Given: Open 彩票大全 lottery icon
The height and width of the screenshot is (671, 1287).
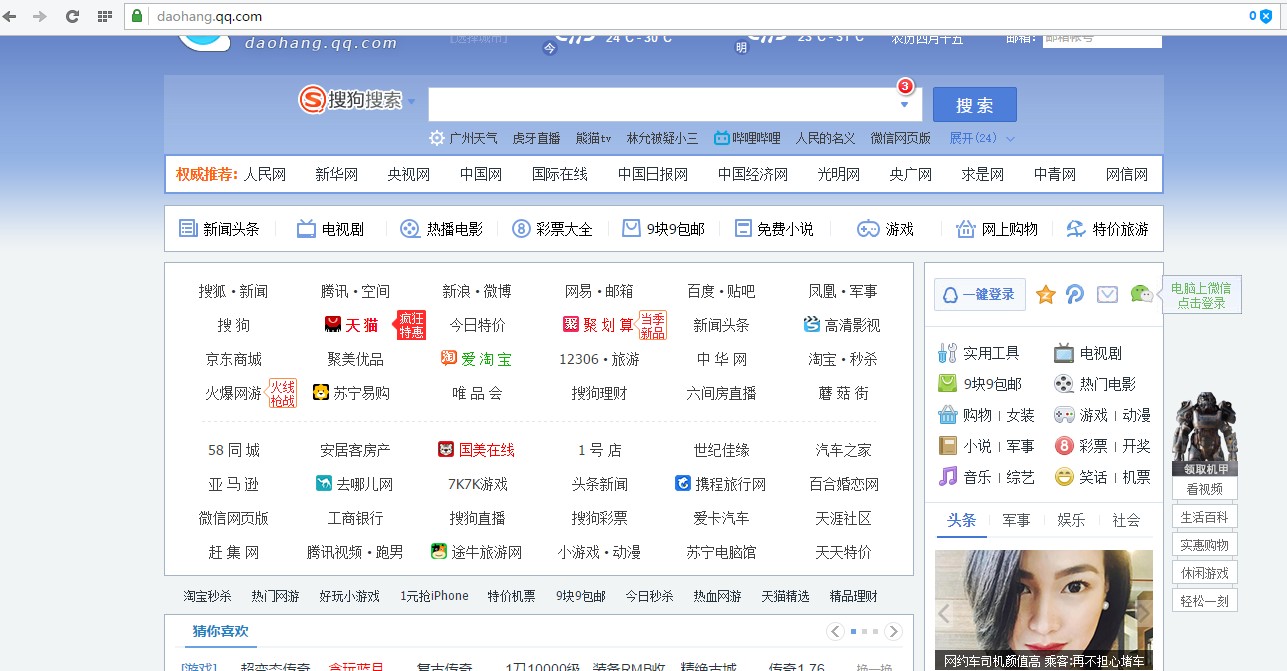Looking at the screenshot, I should click(521, 228).
